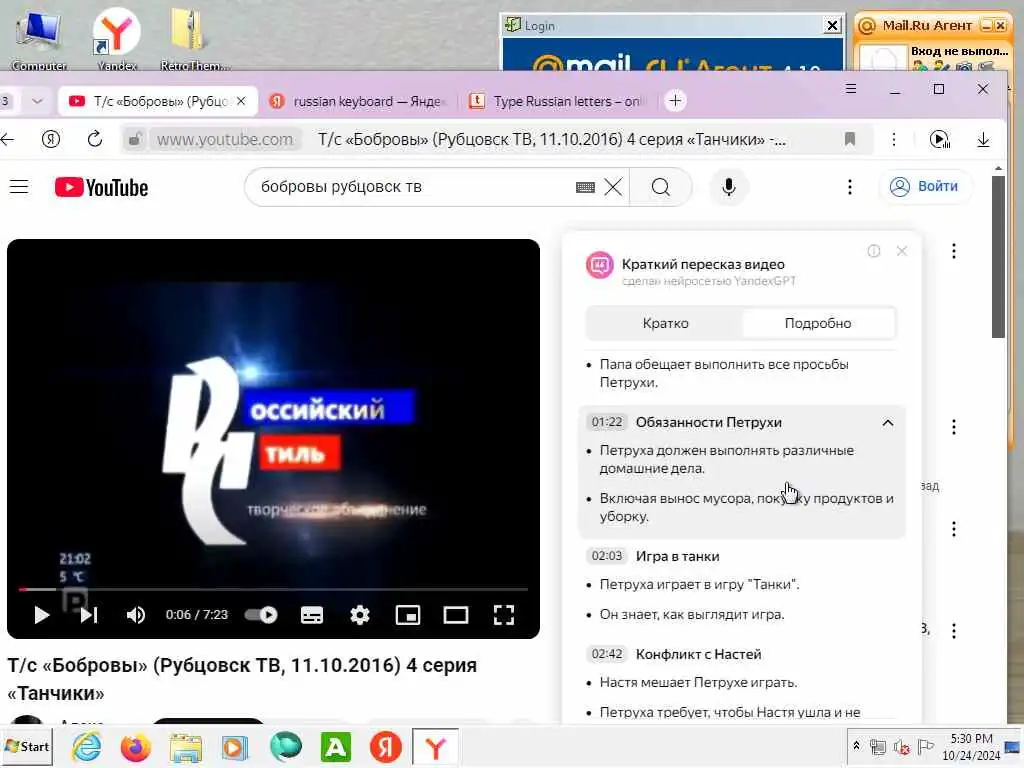
Task: Open Windows Start menu
Action: pos(27,746)
